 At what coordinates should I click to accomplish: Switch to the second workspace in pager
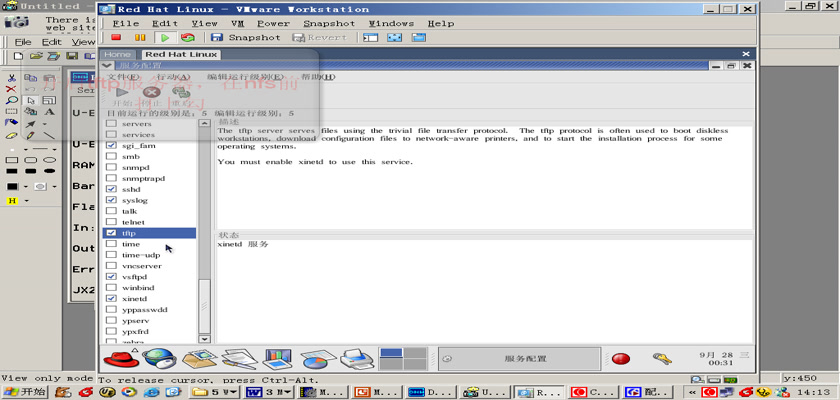415,353
